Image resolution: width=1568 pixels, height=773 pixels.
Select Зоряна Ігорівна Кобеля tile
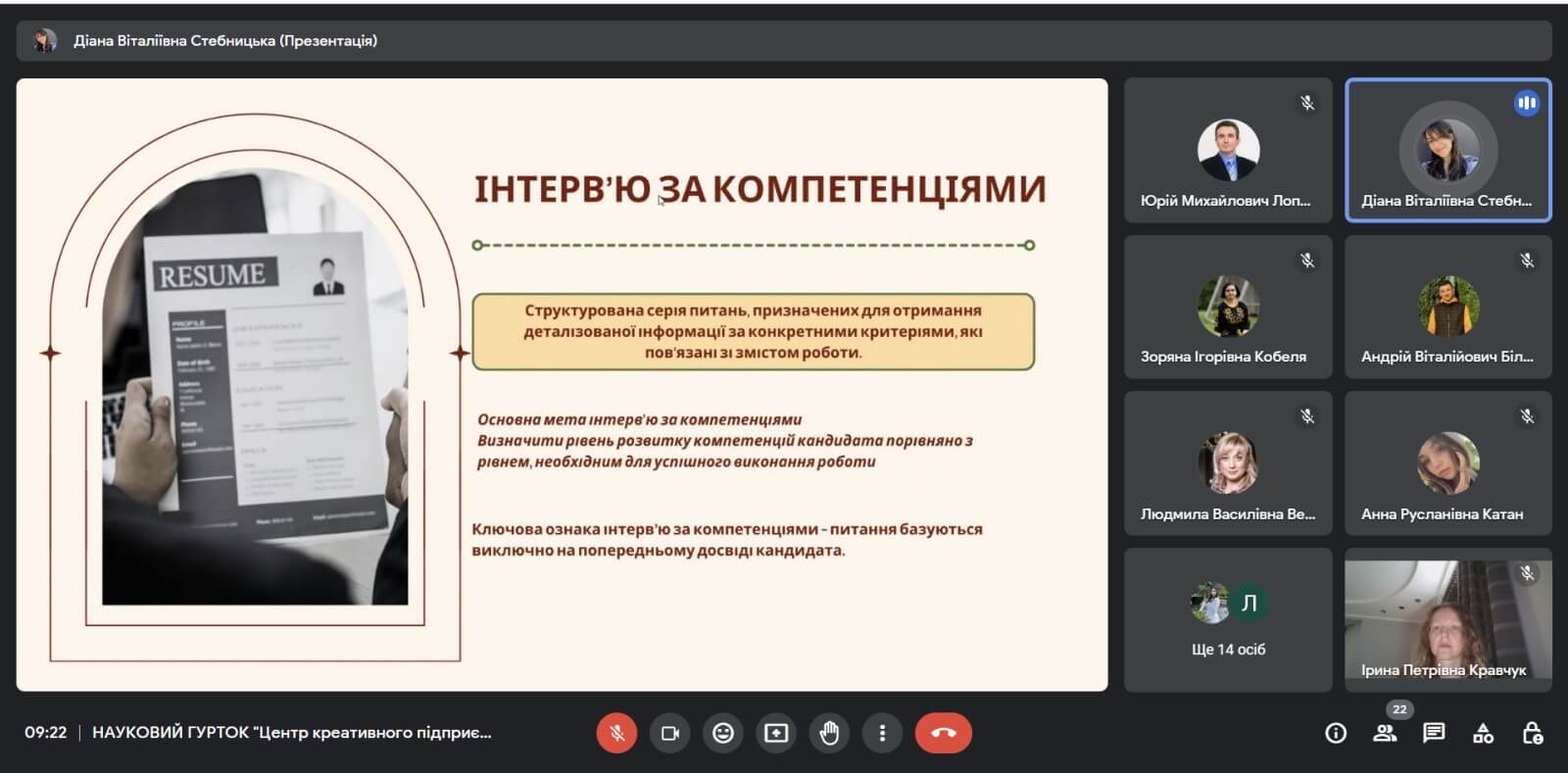click(x=1228, y=307)
